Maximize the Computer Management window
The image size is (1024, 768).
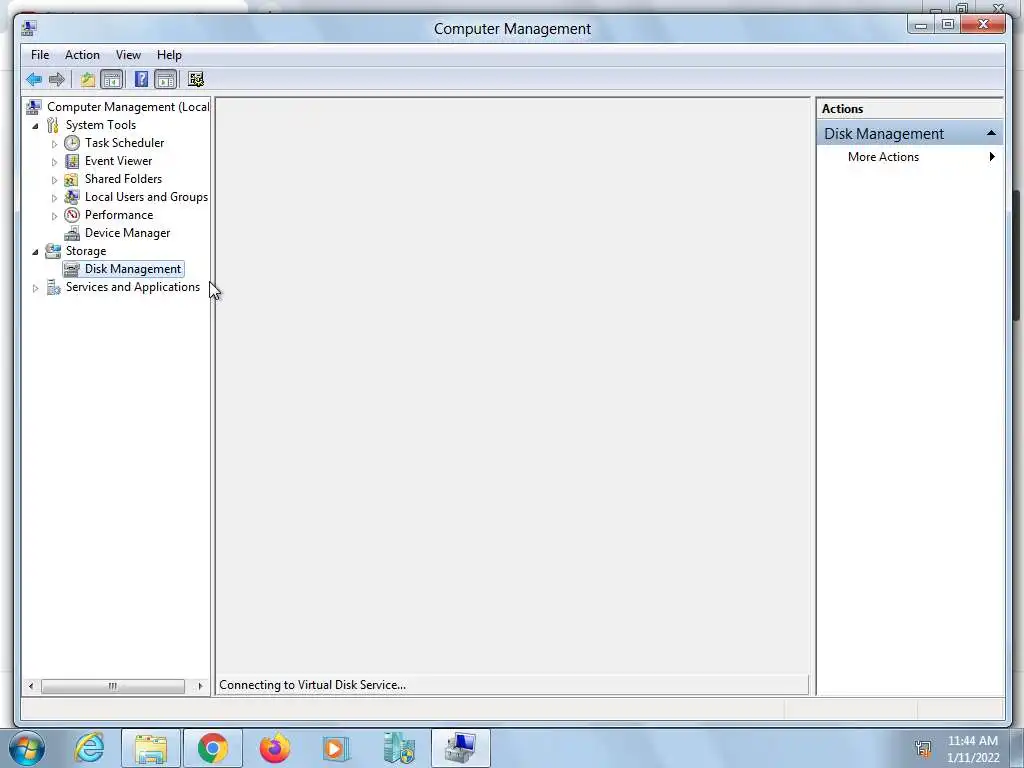(x=948, y=25)
